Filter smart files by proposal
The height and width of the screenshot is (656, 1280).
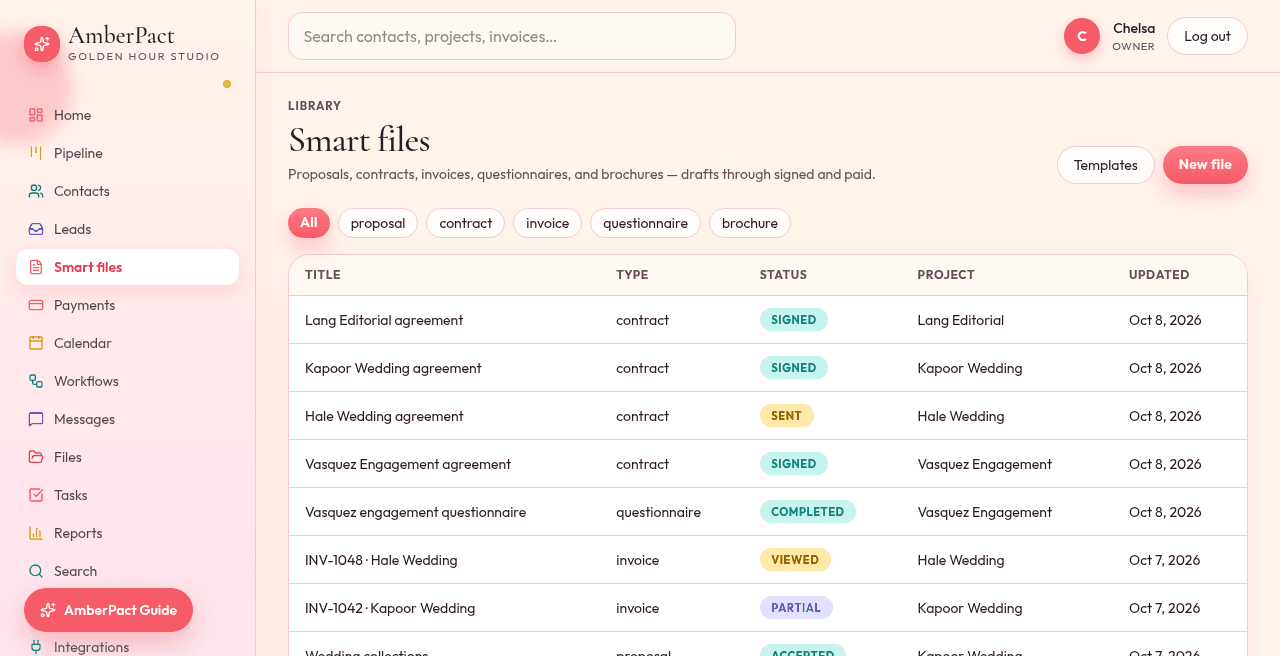[378, 223]
